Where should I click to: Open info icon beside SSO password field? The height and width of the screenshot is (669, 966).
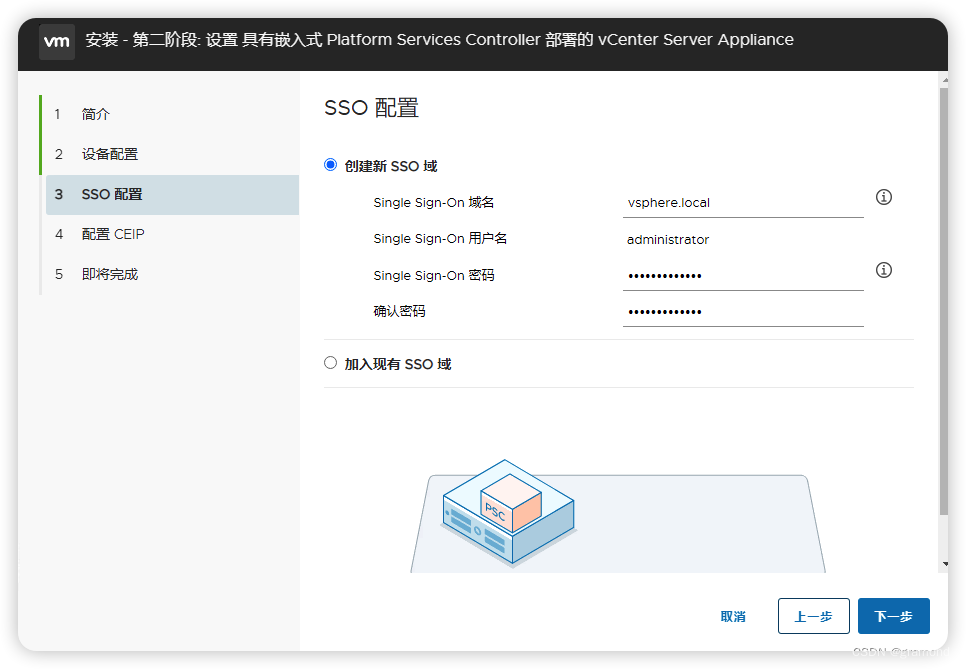coord(883,270)
